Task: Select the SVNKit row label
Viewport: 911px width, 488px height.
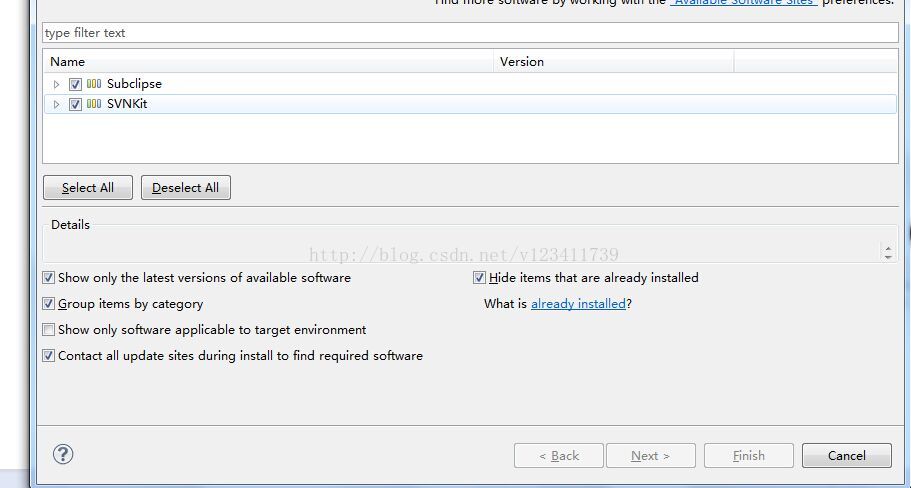Action: point(127,105)
